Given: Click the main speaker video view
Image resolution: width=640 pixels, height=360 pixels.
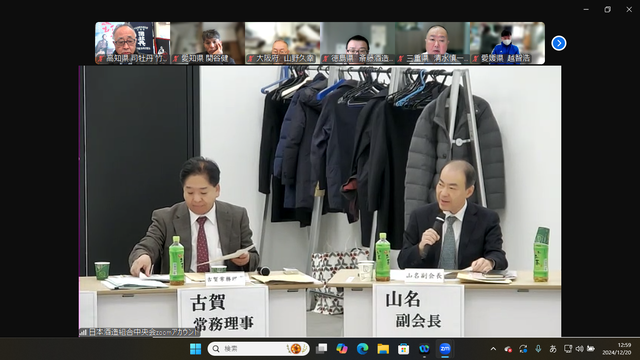Looking at the screenshot, I should tap(320, 201).
